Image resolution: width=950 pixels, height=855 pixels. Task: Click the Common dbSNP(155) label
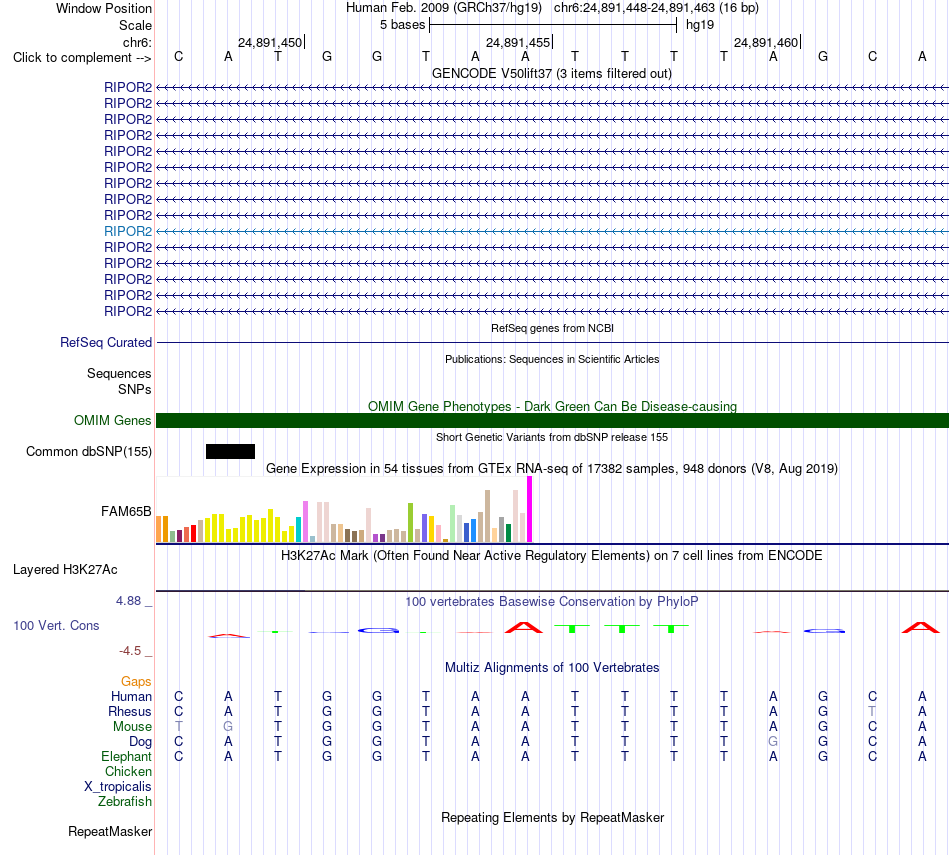click(88, 451)
